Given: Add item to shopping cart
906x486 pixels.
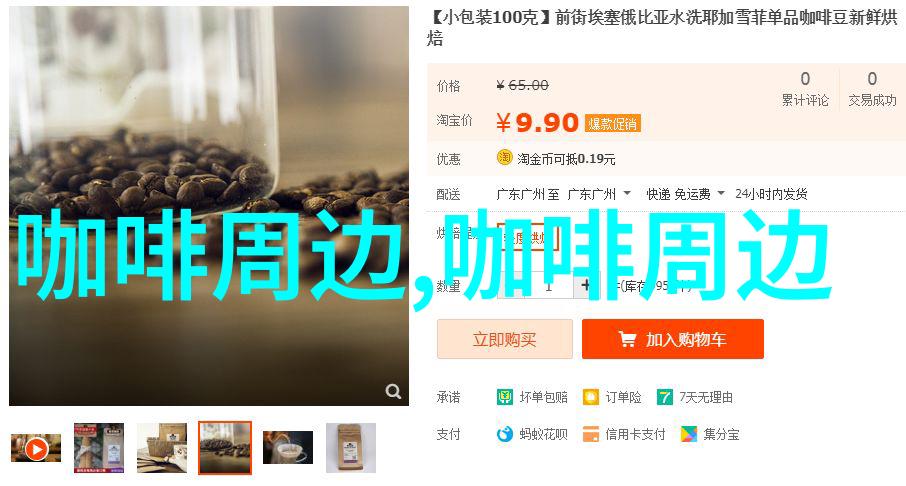Looking at the screenshot, I should [x=673, y=339].
